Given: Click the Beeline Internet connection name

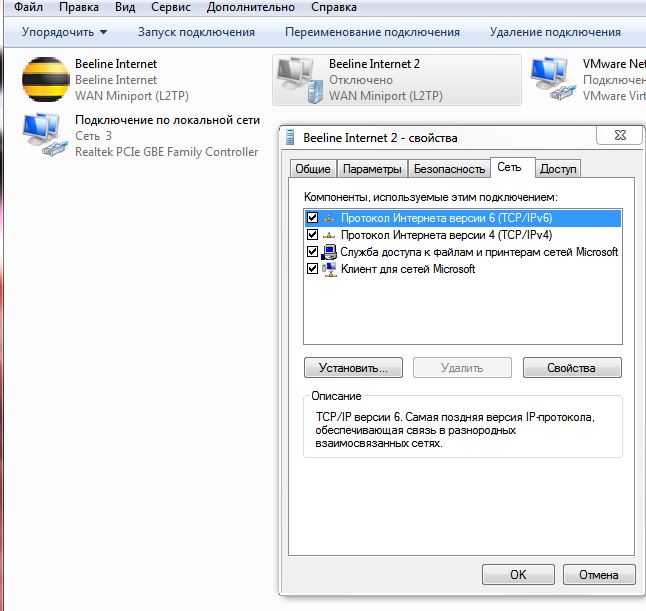Looking at the screenshot, I should 116,64.
